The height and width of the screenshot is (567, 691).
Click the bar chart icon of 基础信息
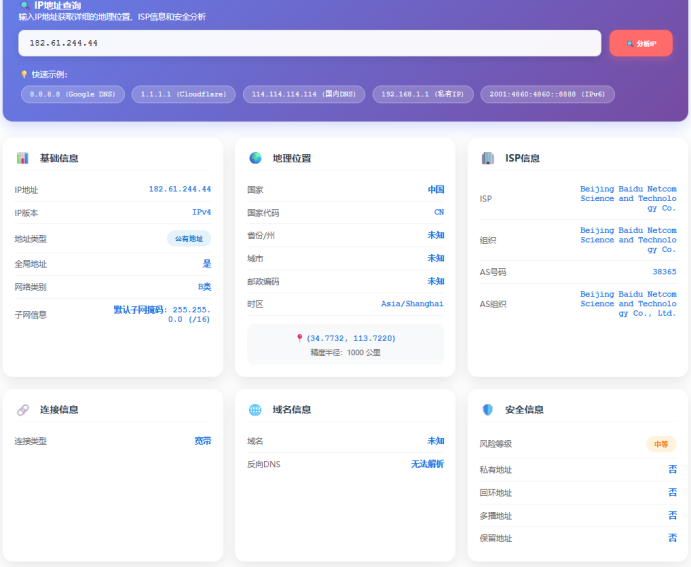pos(22,158)
